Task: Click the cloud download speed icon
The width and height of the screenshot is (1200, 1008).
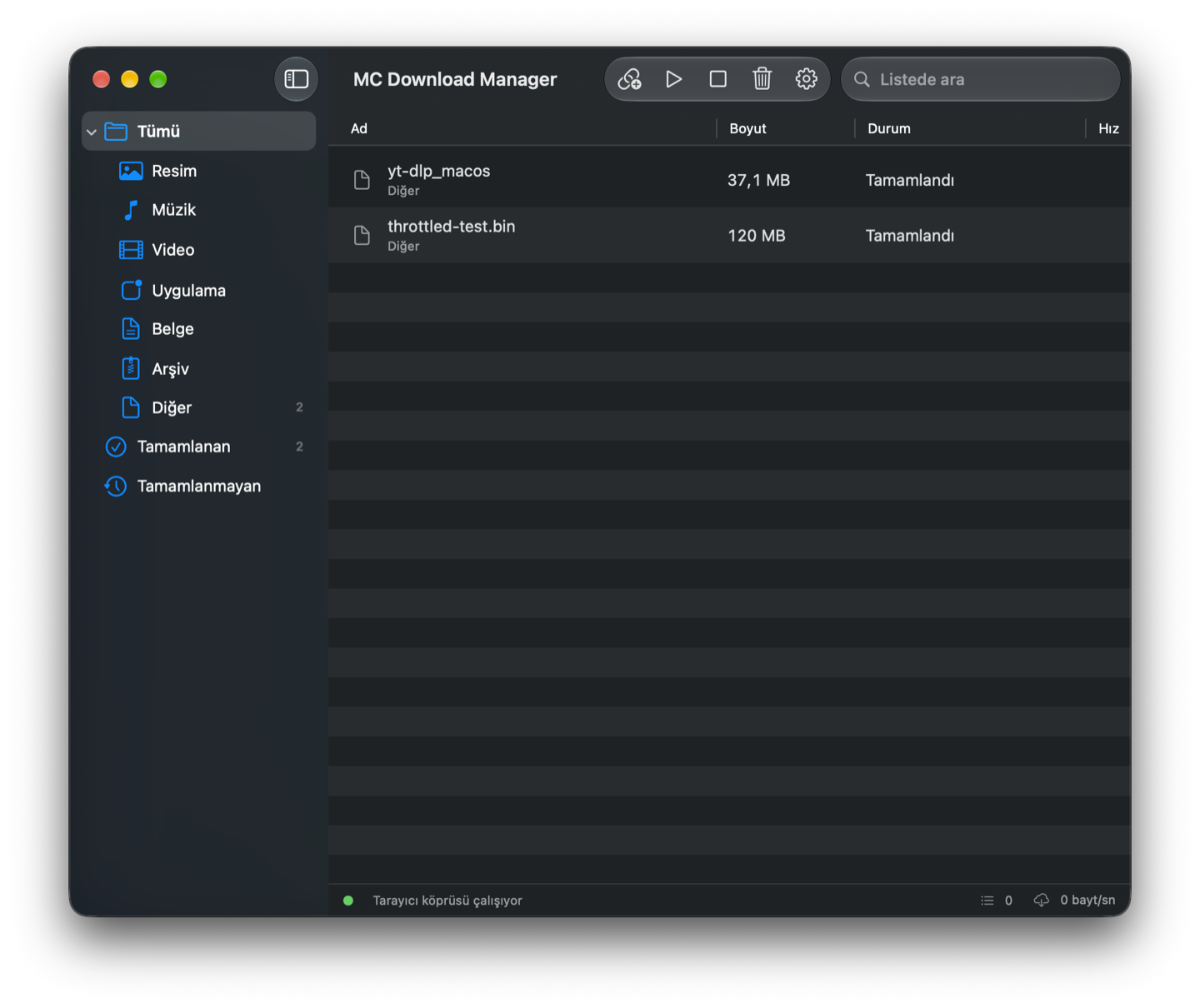Action: 1042,901
